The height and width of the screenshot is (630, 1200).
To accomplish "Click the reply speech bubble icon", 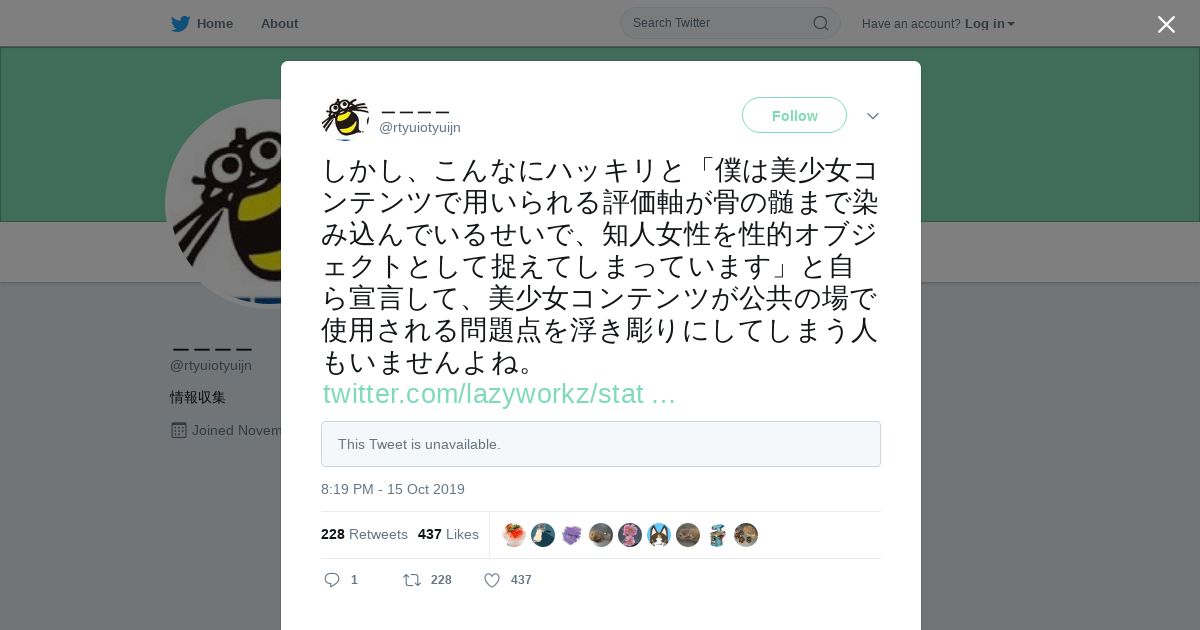I will pos(332,580).
